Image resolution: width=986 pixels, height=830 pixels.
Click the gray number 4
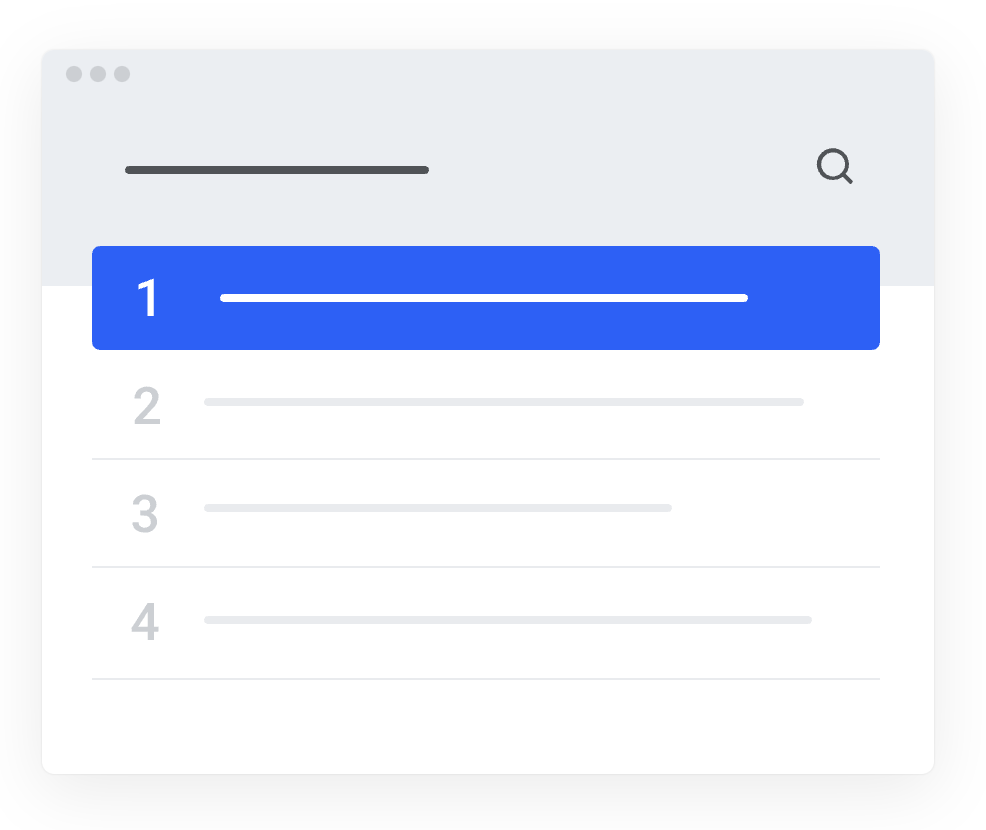[145, 622]
